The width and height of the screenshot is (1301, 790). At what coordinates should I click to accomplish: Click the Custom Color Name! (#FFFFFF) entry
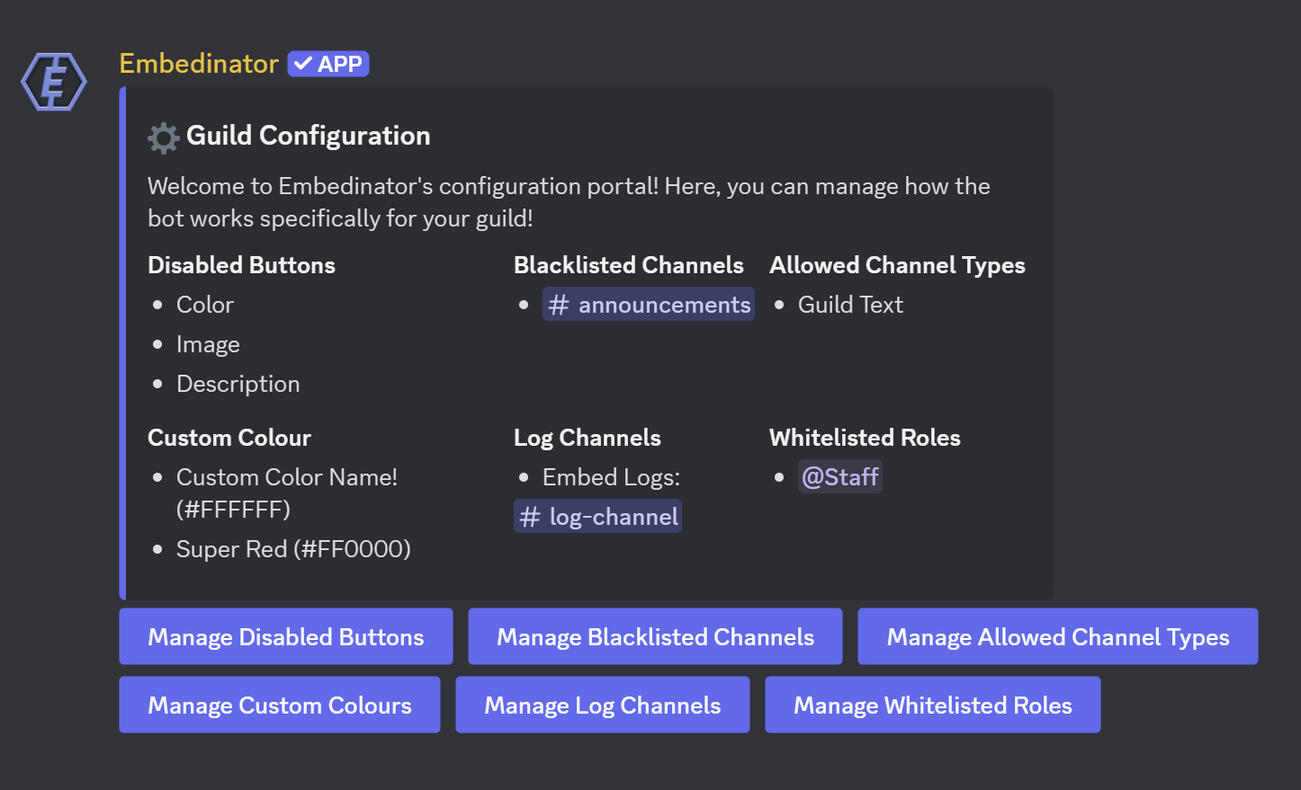(x=287, y=493)
